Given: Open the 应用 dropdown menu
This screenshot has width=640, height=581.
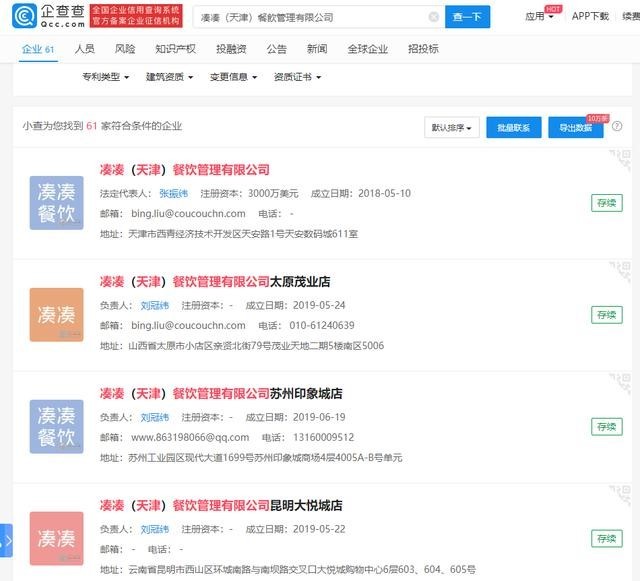Looking at the screenshot, I should 539,16.
